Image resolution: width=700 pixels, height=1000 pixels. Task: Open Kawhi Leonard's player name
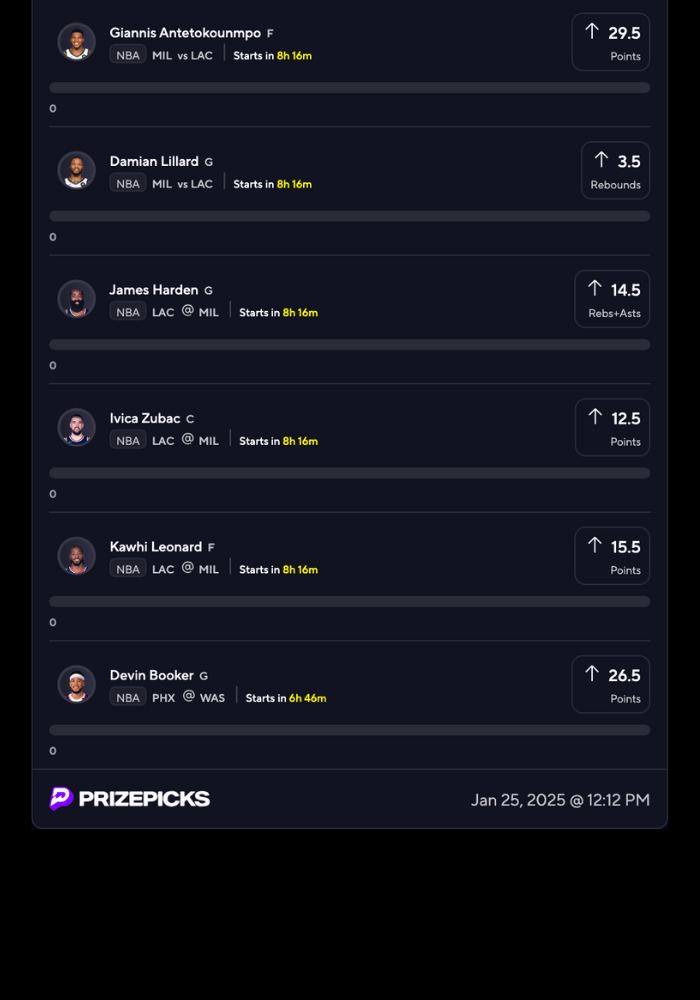pyautogui.click(x=156, y=547)
